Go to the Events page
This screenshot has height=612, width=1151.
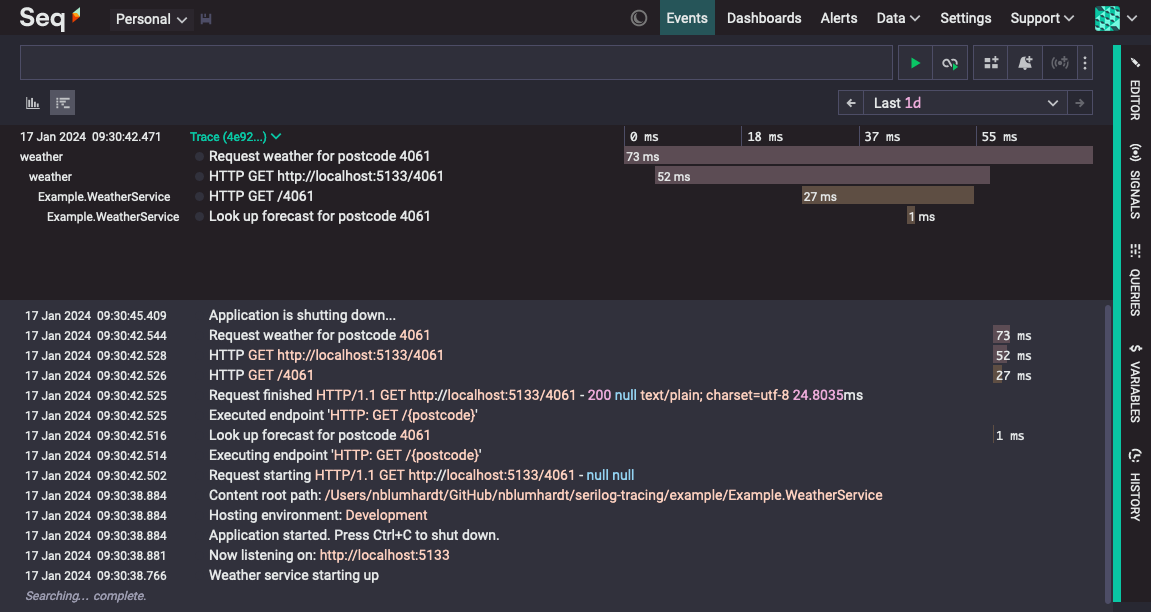coord(687,18)
